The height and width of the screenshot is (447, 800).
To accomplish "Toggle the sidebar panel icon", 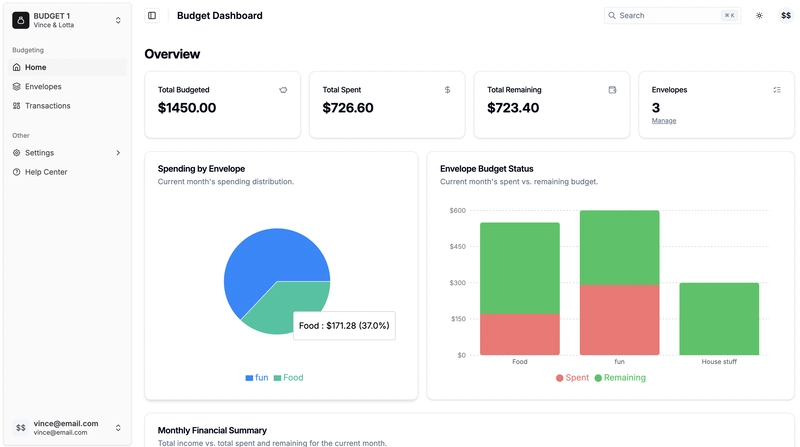I will click(152, 15).
